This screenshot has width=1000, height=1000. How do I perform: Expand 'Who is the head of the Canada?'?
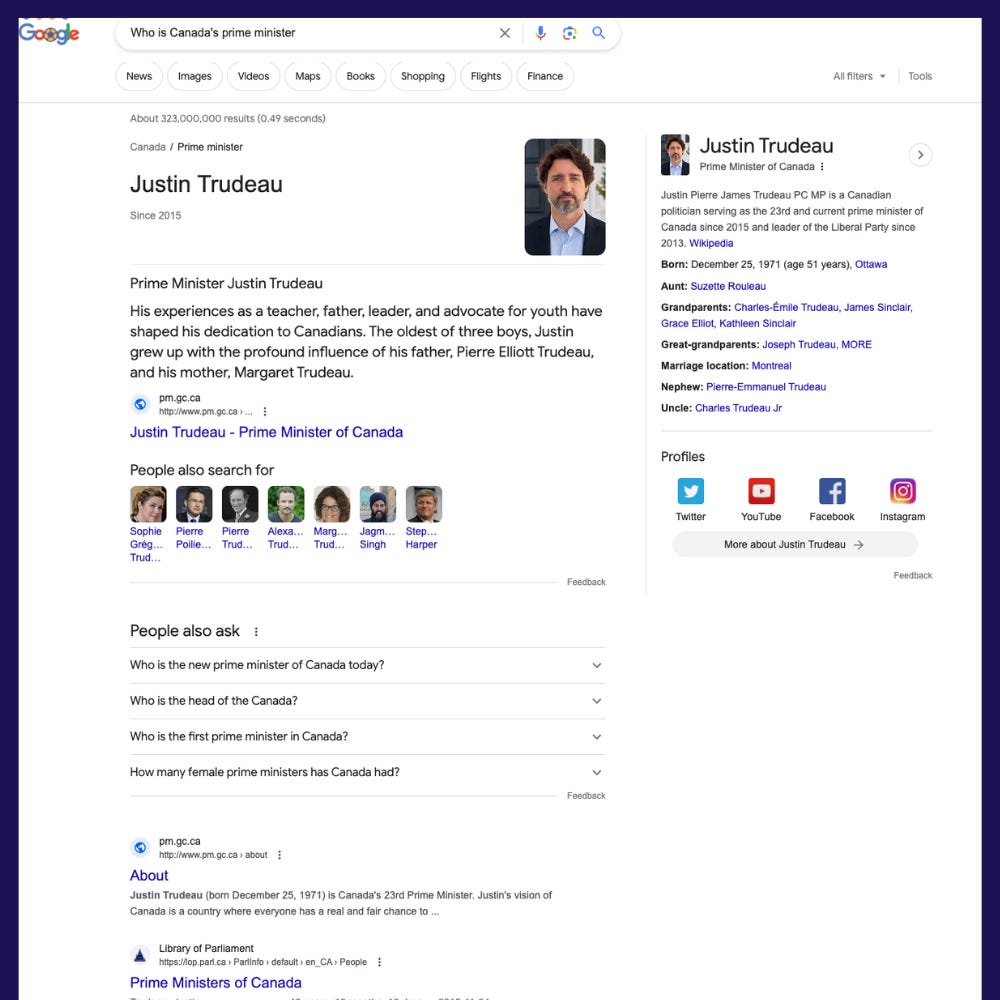click(367, 701)
